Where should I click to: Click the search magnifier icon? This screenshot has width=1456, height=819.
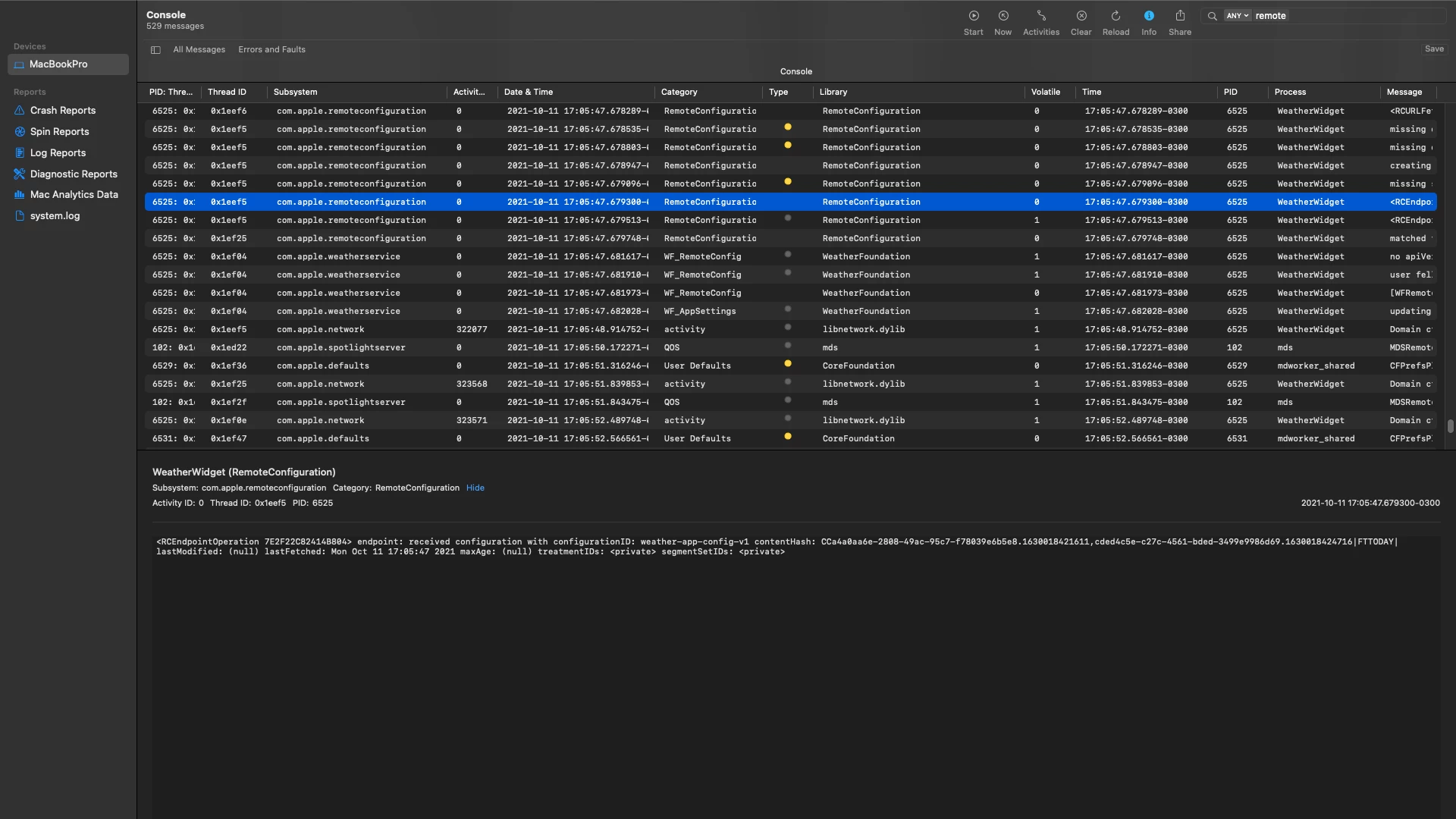[1213, 16]
